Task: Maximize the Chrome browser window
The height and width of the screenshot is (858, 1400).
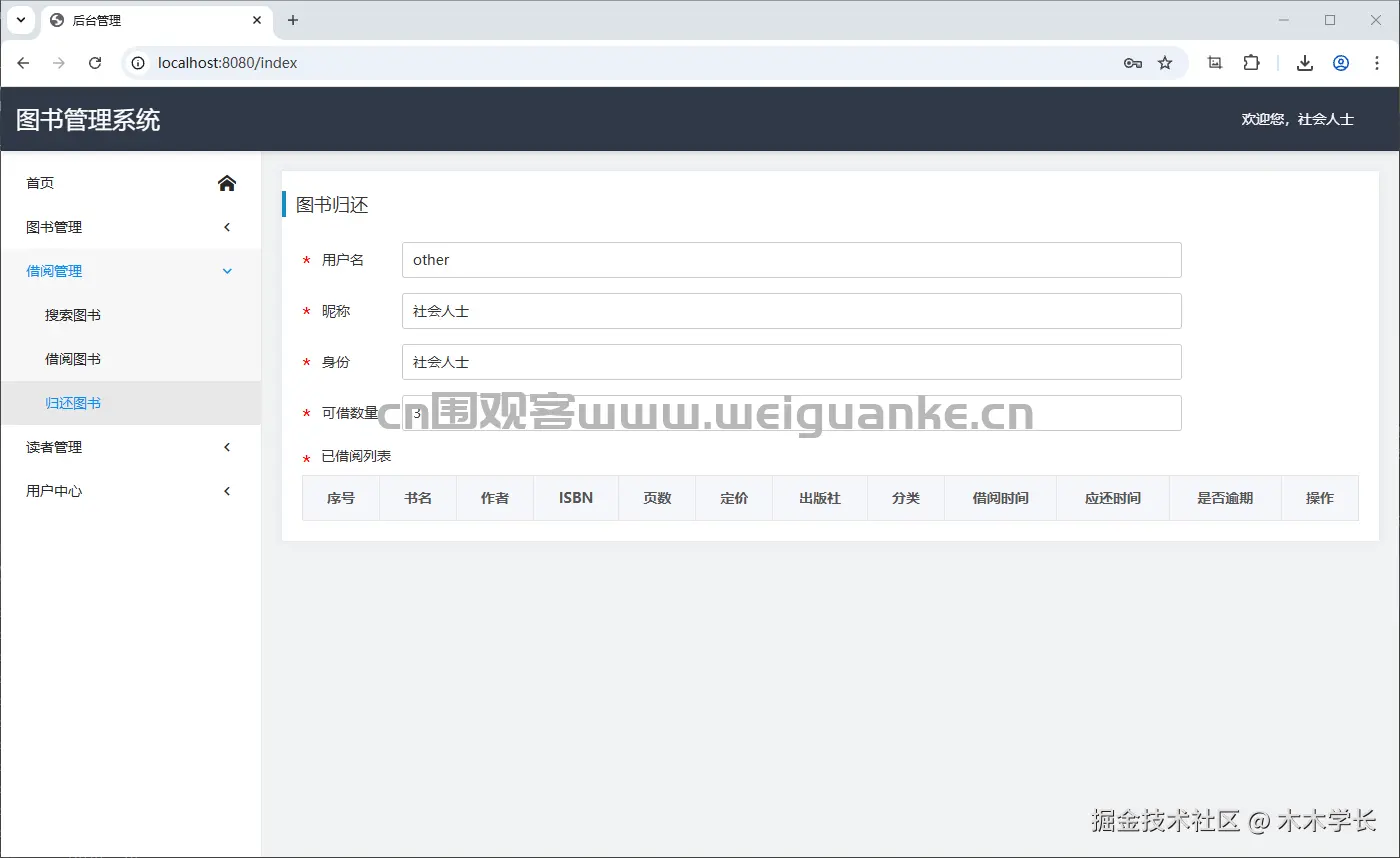Action: point(1330,20)
